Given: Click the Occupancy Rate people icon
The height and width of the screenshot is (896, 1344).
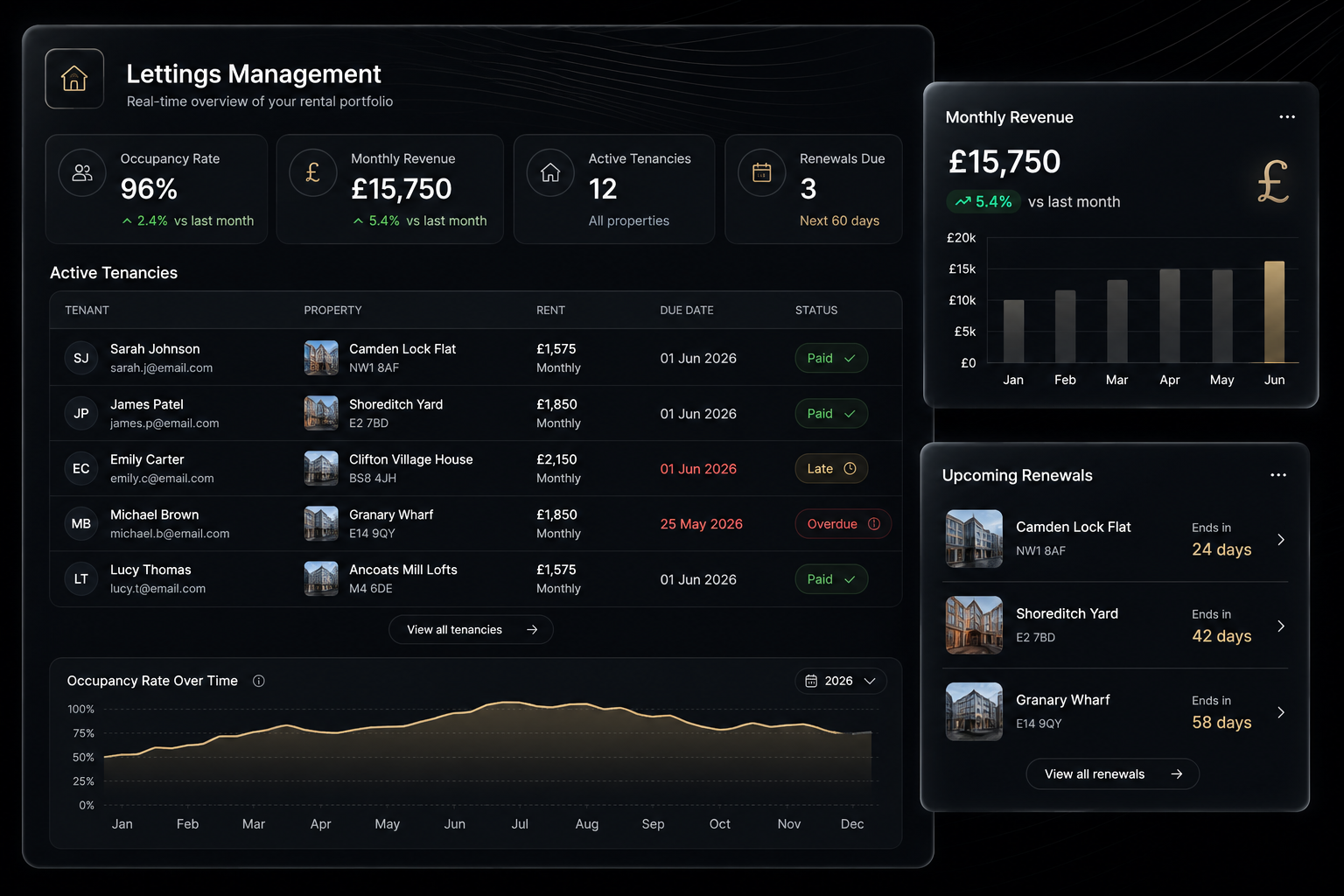Looking at the screenshot, I should pyautogui.click(x=82, y=172).
